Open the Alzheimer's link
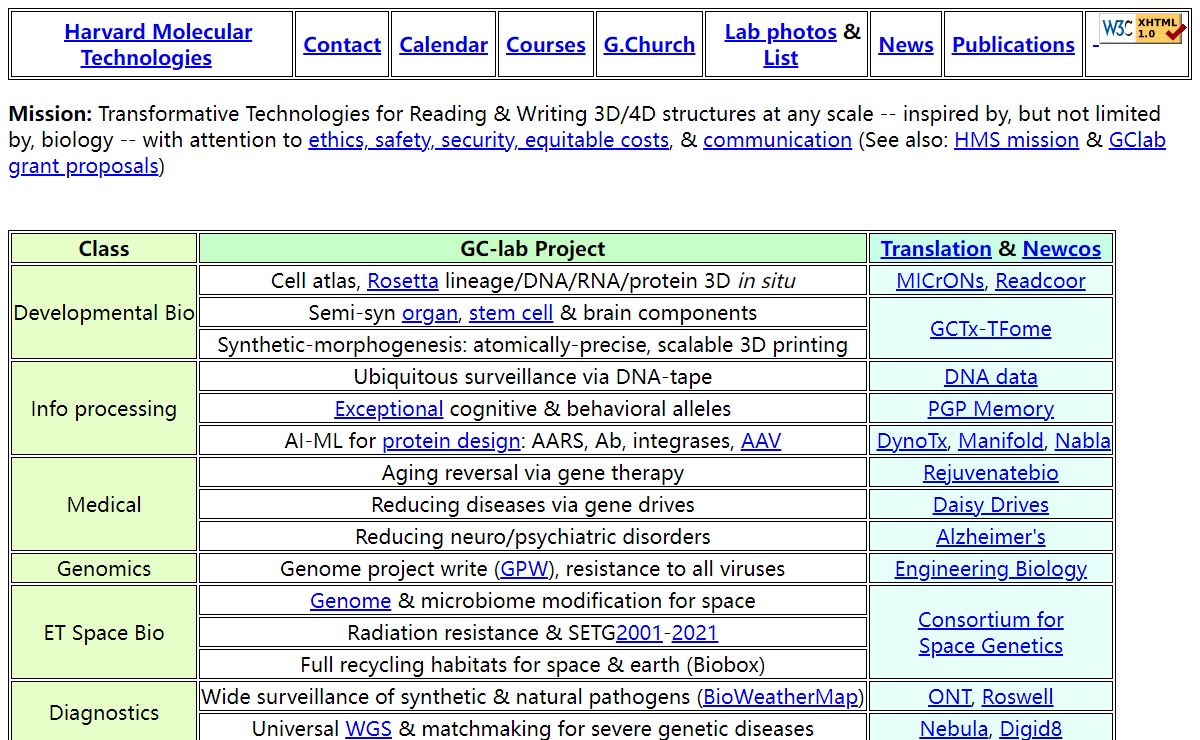1200x740 pixels. pos(991,537)
